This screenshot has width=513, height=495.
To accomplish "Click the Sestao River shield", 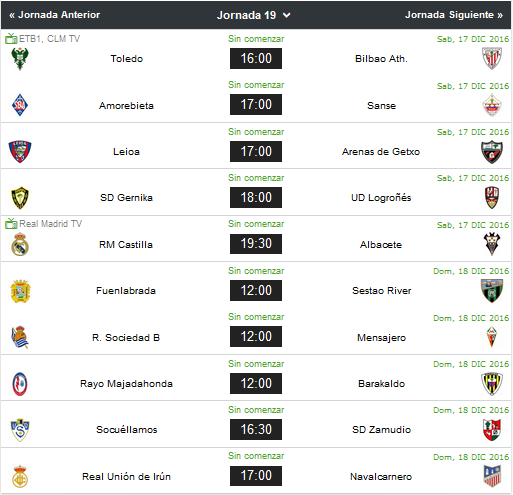I will [492, 291].
